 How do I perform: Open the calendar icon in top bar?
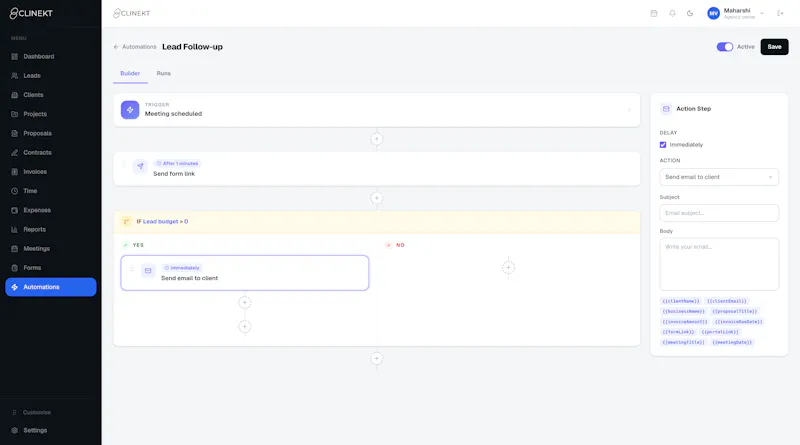click(654, 13)
